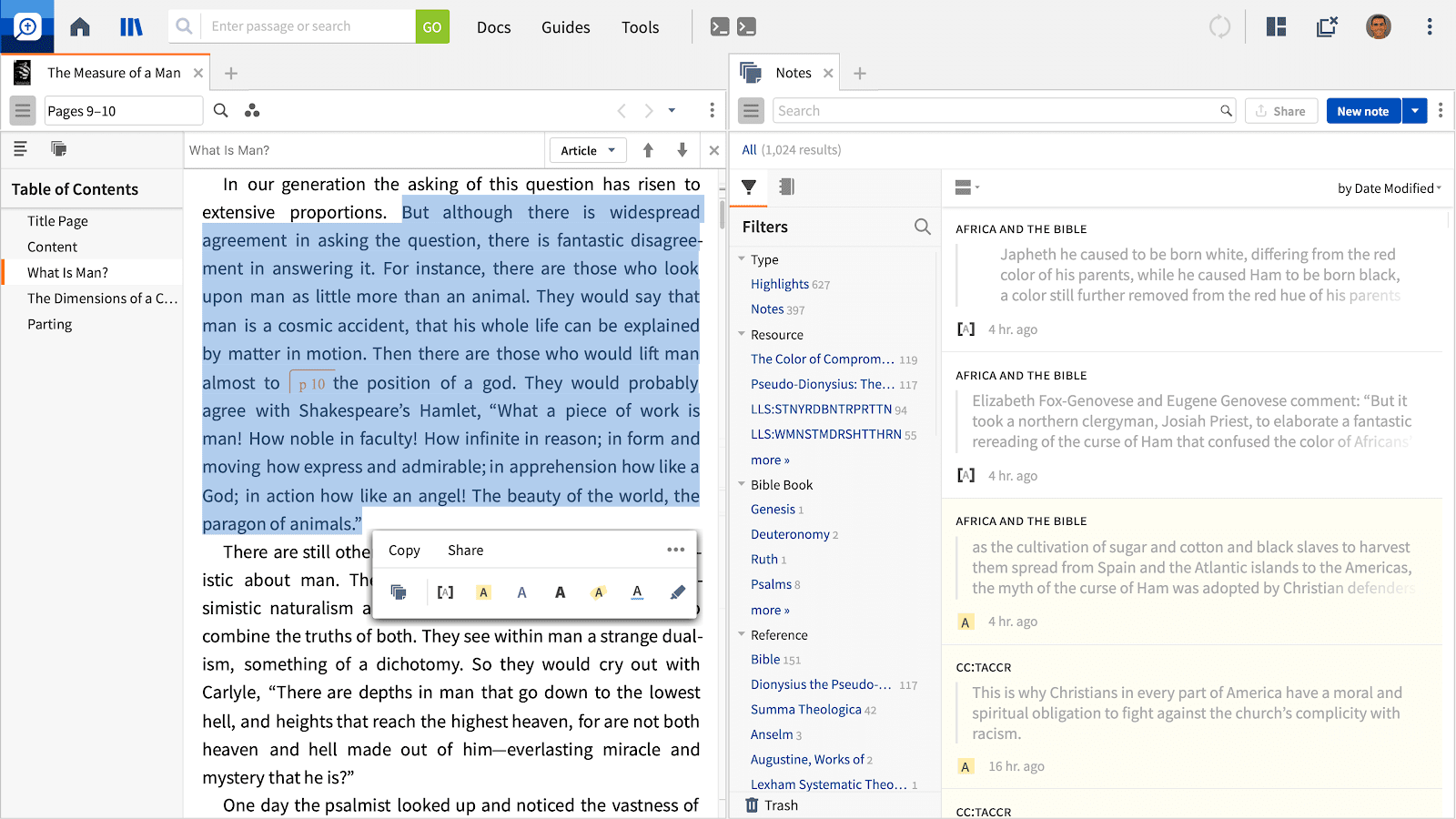
Task: Click the highlighter pen tool in popup
Action: [677, 592]
